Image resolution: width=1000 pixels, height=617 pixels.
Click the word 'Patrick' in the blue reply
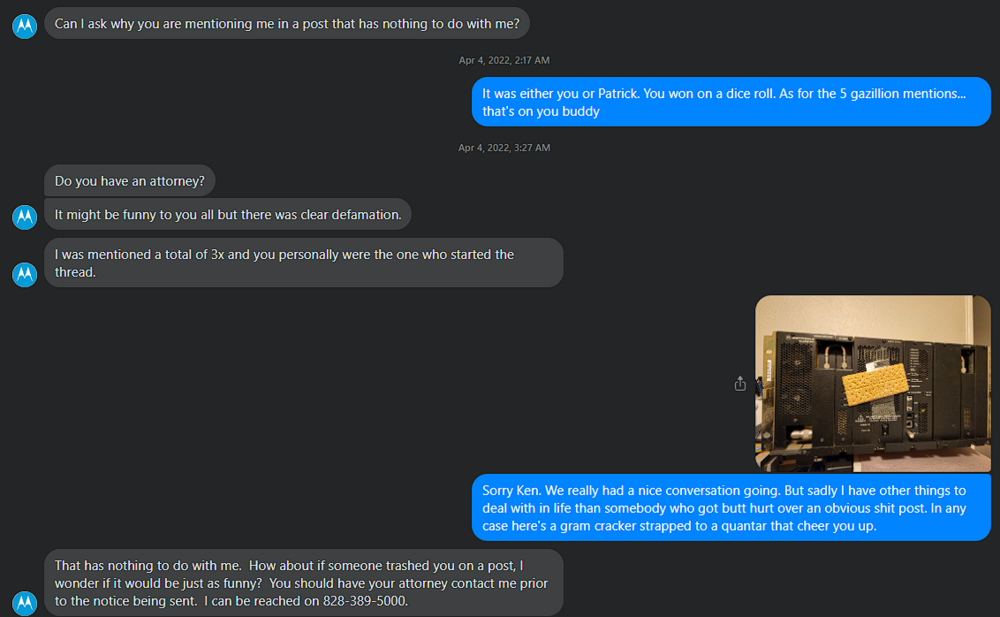618,93
